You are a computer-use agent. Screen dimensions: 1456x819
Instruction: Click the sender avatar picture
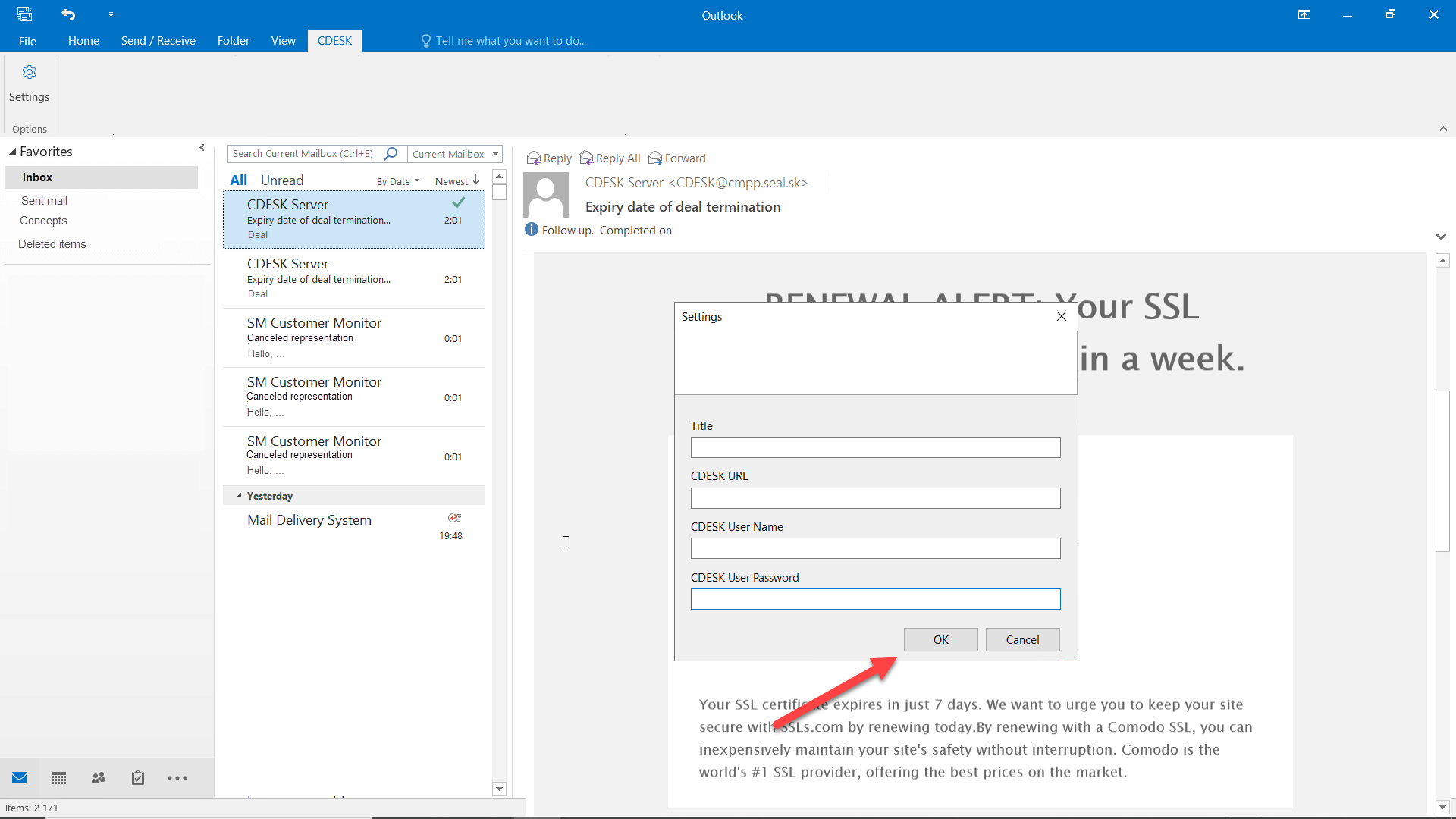(546, 195)
